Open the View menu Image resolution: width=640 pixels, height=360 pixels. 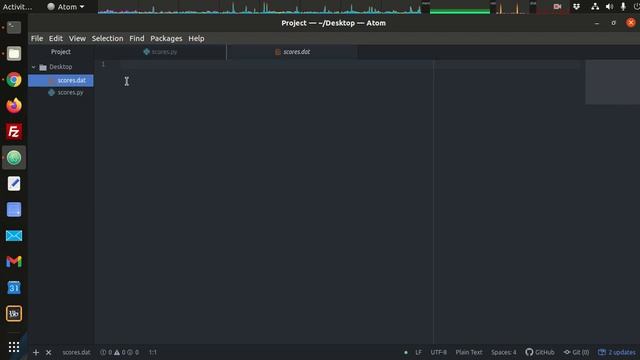click(x=77, y=38)
